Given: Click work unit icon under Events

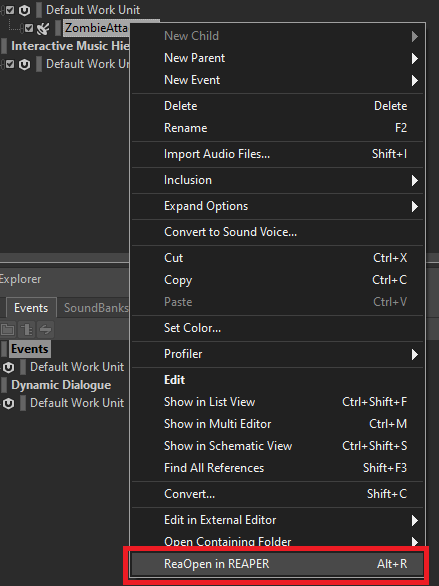Looking at the screenshot, I should point(9,367).
